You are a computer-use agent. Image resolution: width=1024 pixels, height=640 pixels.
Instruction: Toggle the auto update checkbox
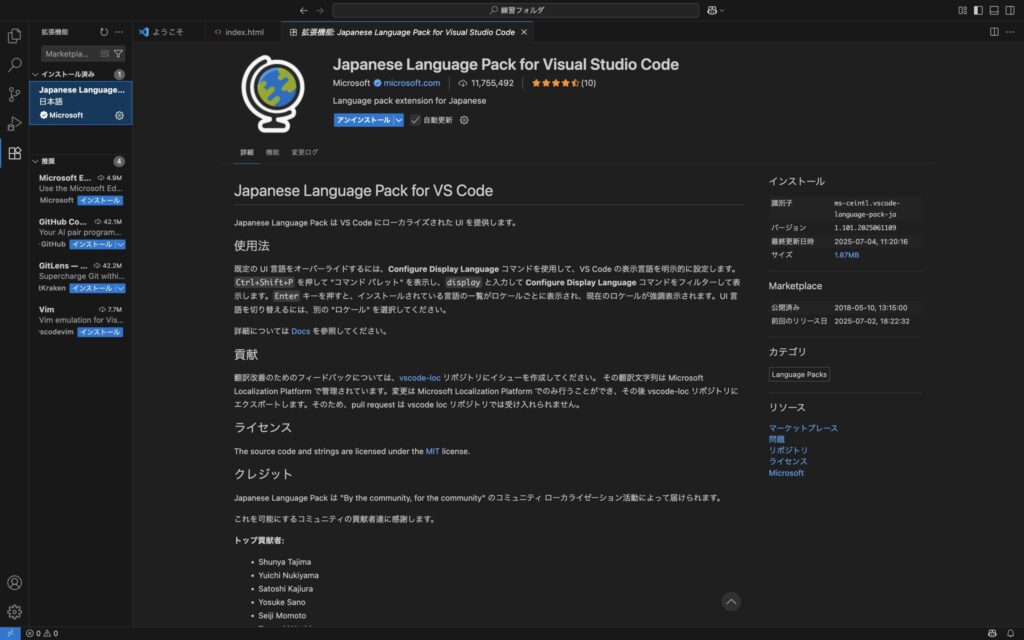coord(415,120)
